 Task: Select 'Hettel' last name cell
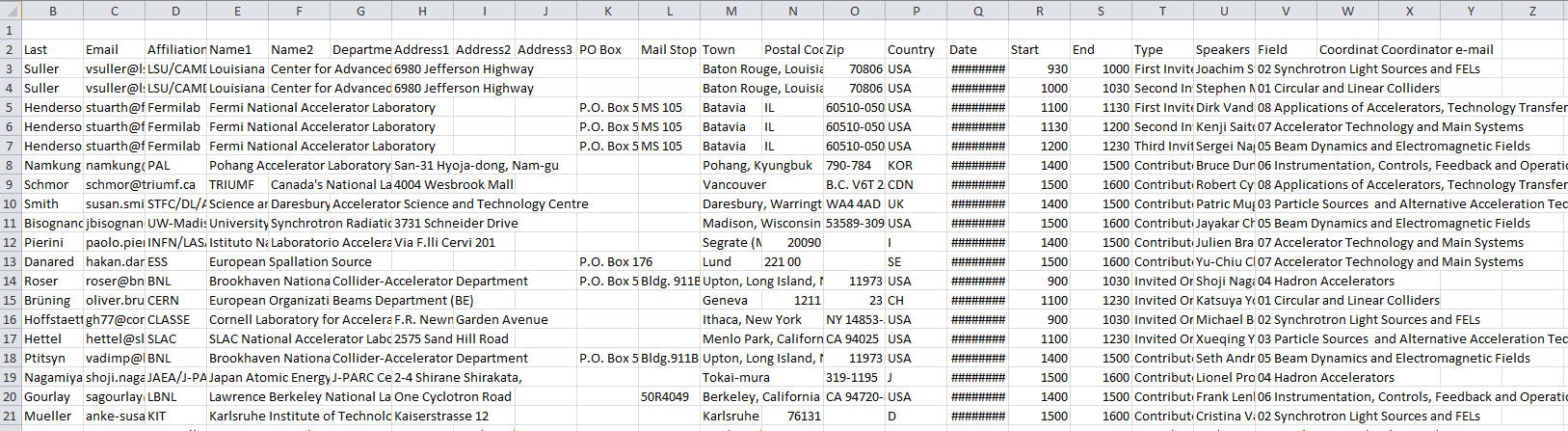[52, 338]
